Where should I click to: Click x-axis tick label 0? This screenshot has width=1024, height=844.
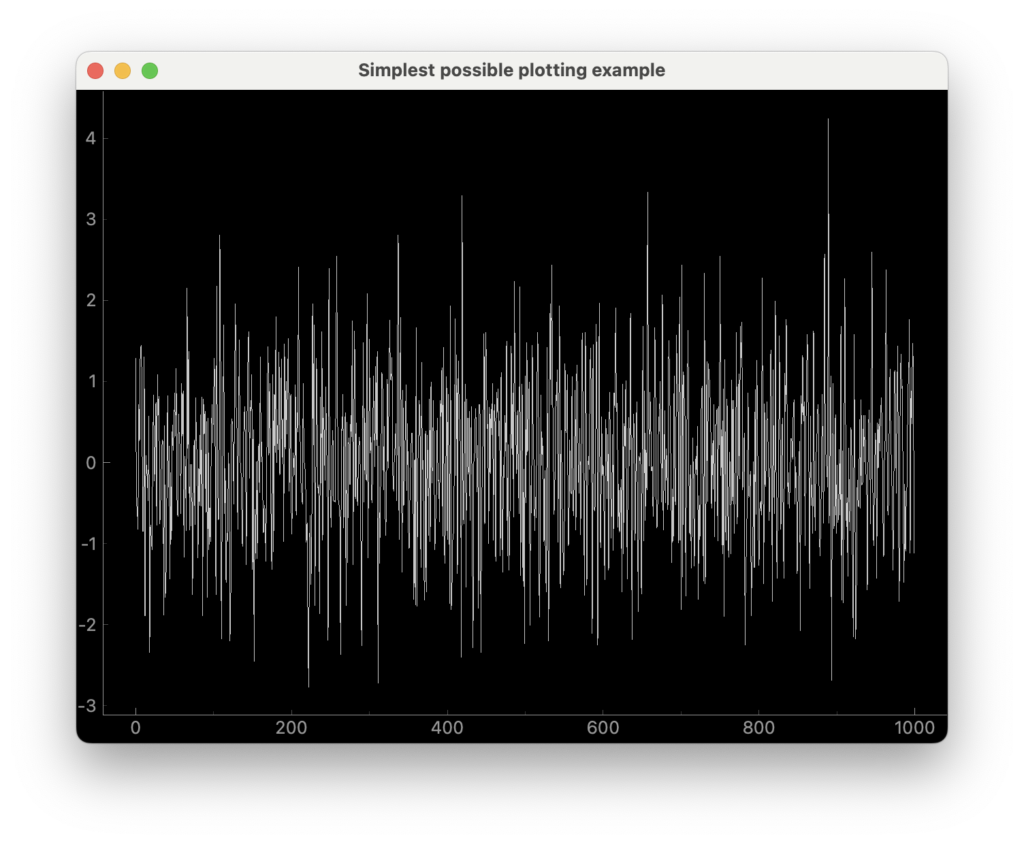(135, 728)
